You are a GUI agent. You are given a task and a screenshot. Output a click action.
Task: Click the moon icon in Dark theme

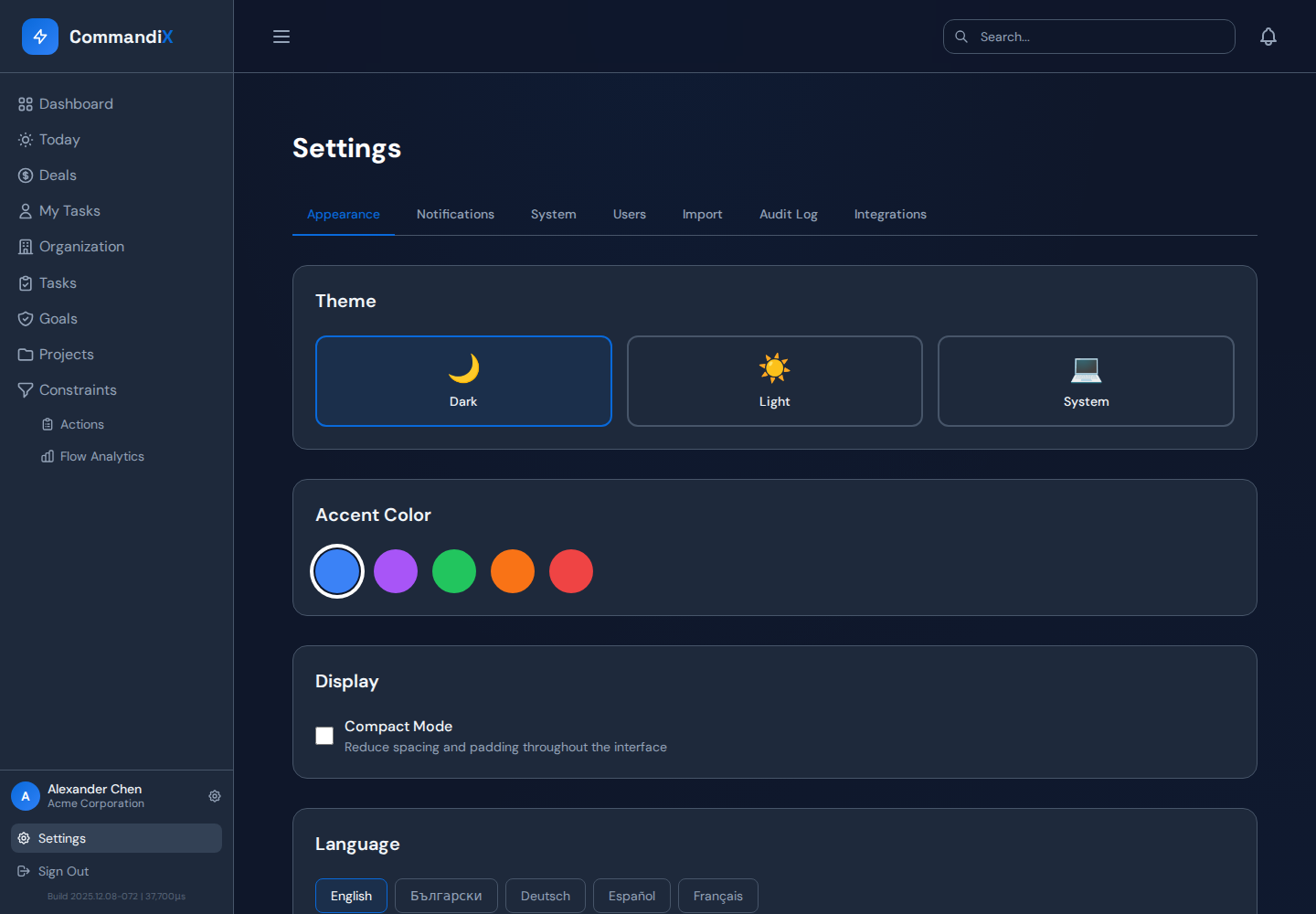[463, 368]
